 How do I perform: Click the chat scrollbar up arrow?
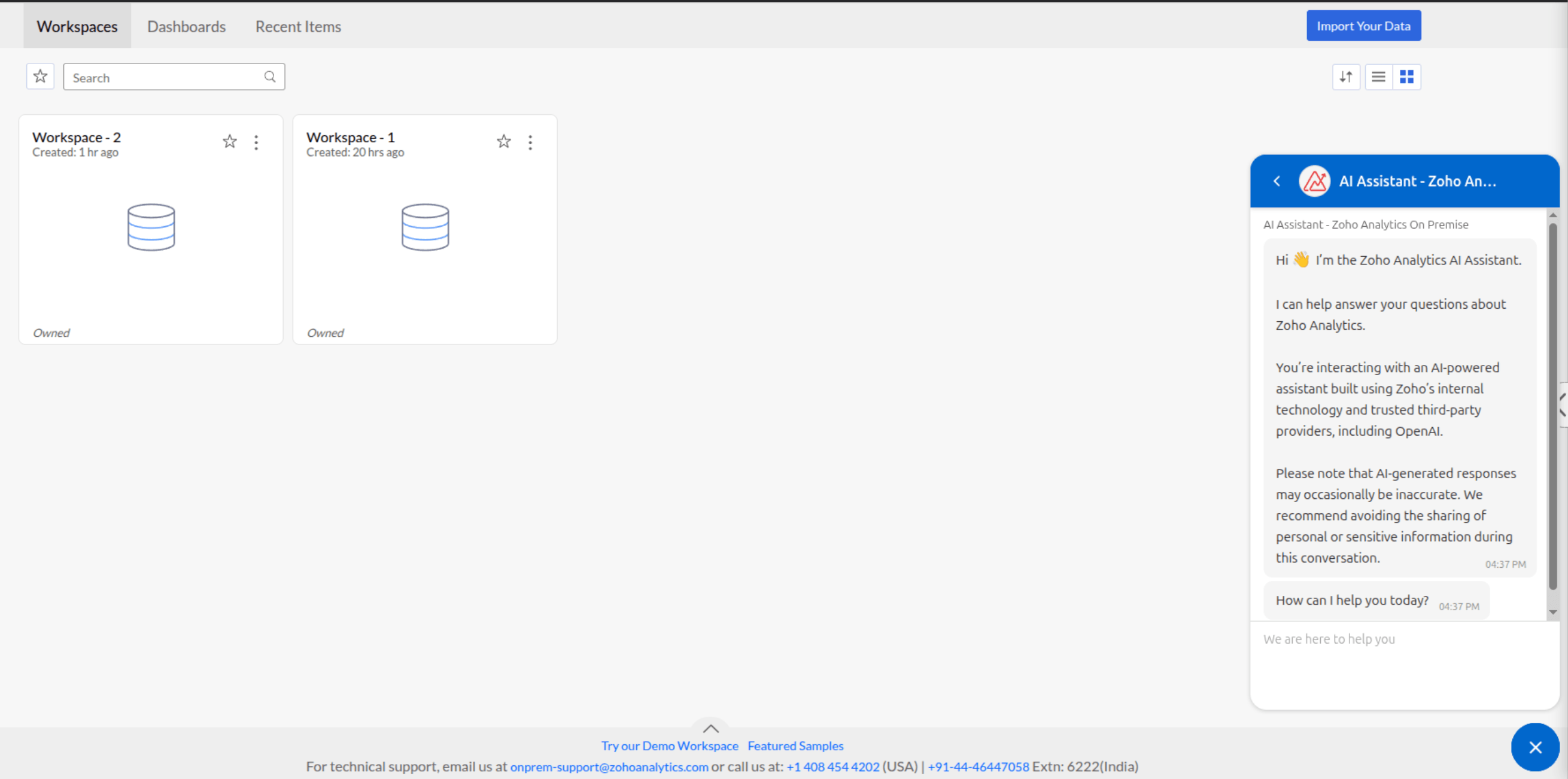[1553, 215]
